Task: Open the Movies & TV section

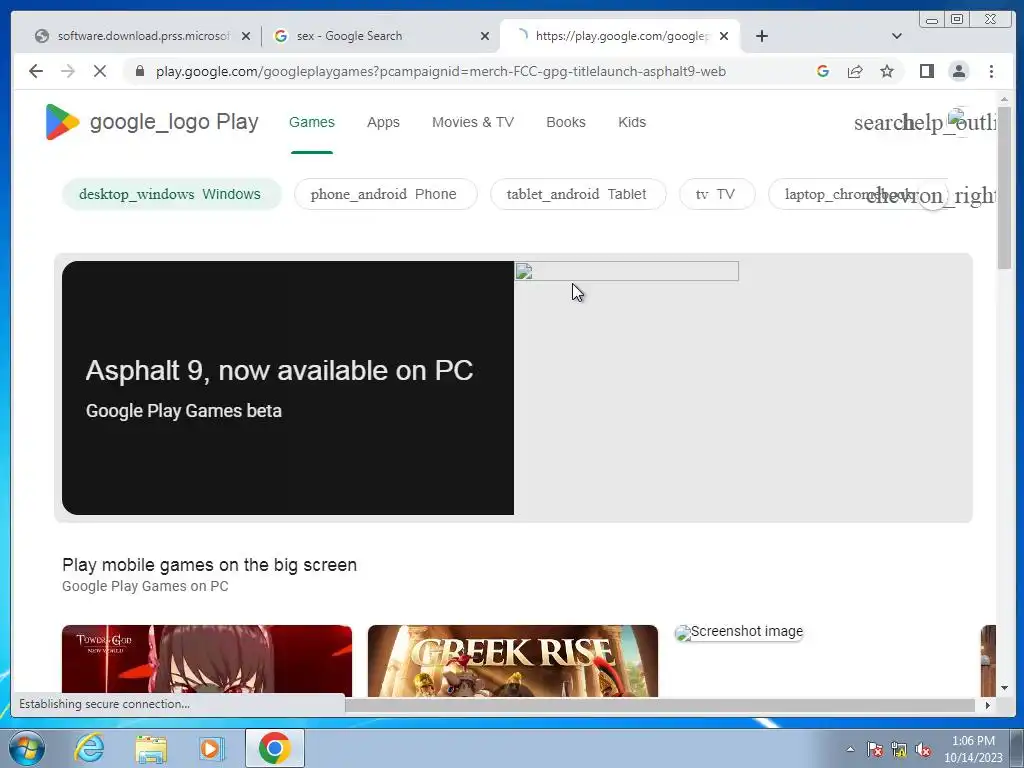Action: (473, 122)
